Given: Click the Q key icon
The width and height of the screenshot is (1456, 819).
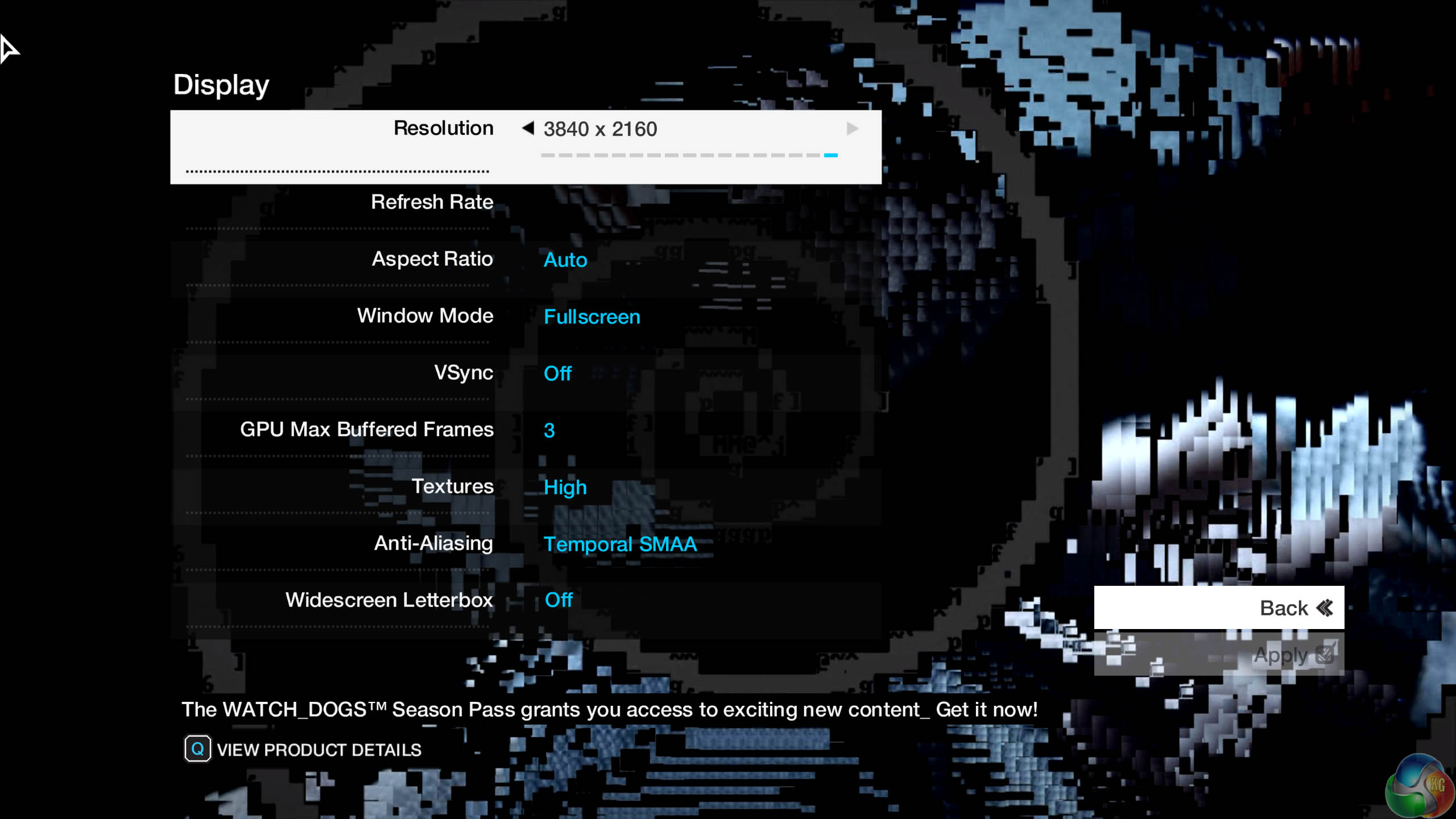Looking at the screenshot, I should (197, 748).
